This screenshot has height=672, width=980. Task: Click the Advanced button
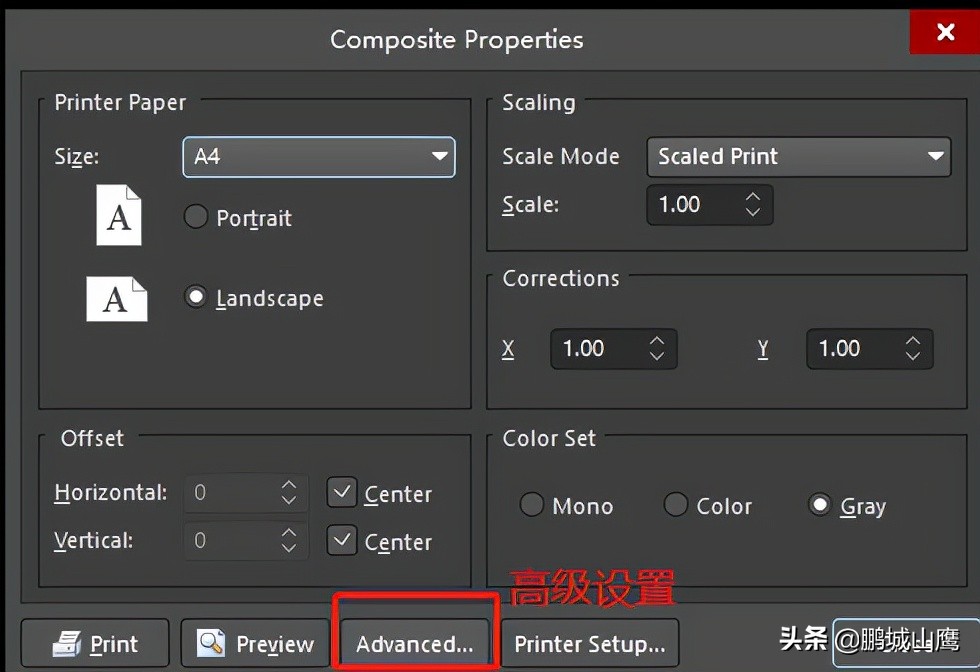[x=415, y=643]
